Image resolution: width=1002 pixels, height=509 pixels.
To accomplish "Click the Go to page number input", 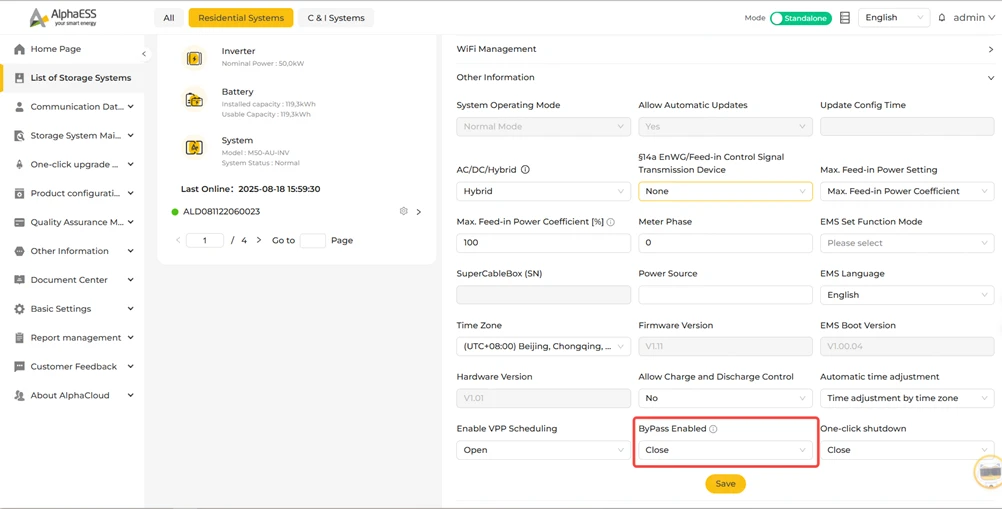I will (312, 240).
